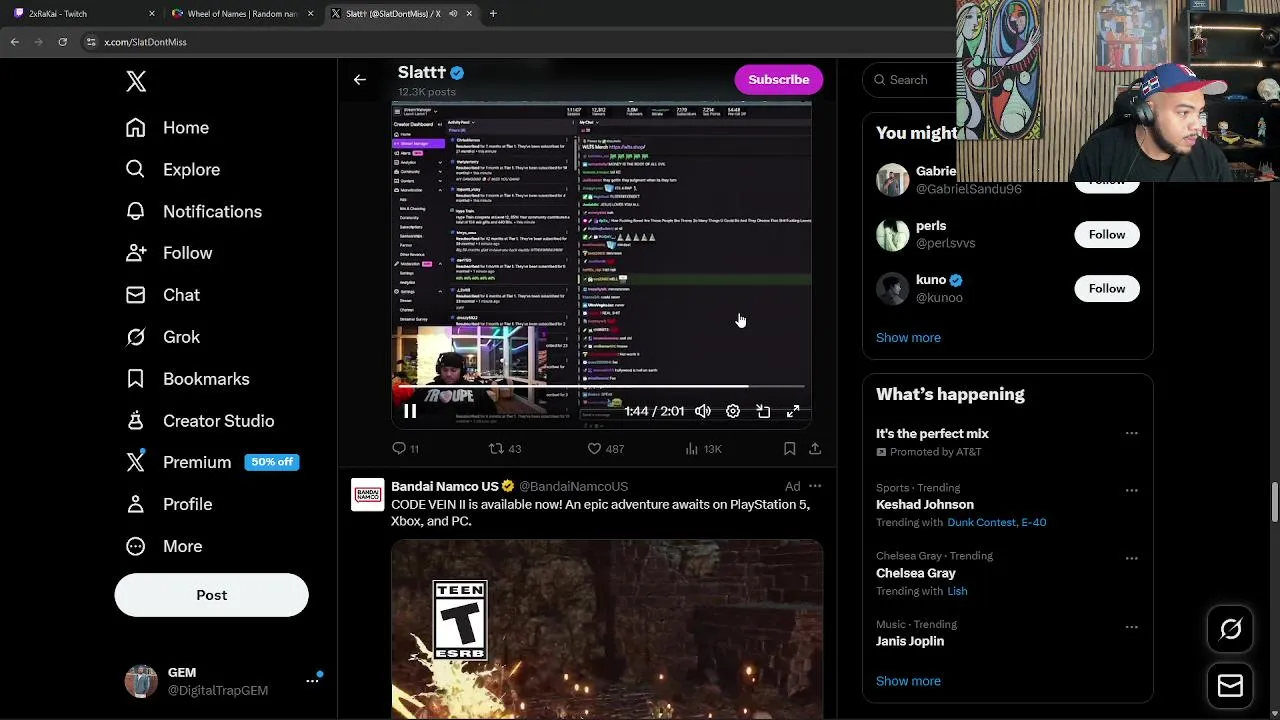Open Bandai Namco US profile avatar

[367, 494]
